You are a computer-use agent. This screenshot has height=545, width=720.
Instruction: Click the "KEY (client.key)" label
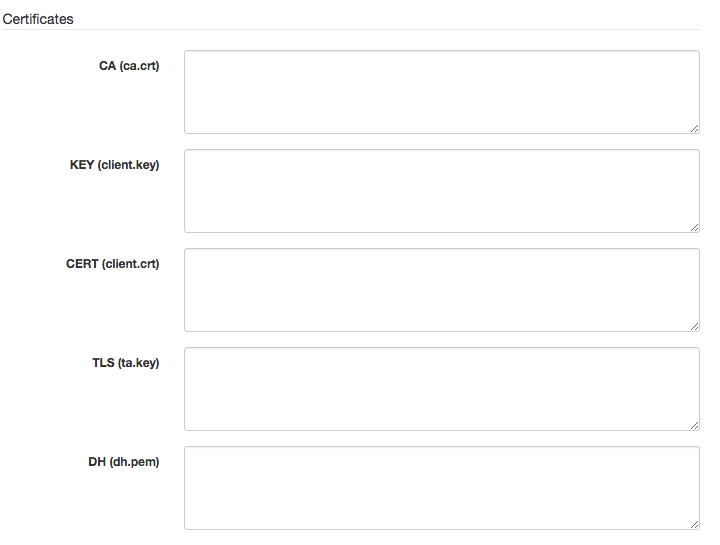pyautogui.click(x=114, y=165)
